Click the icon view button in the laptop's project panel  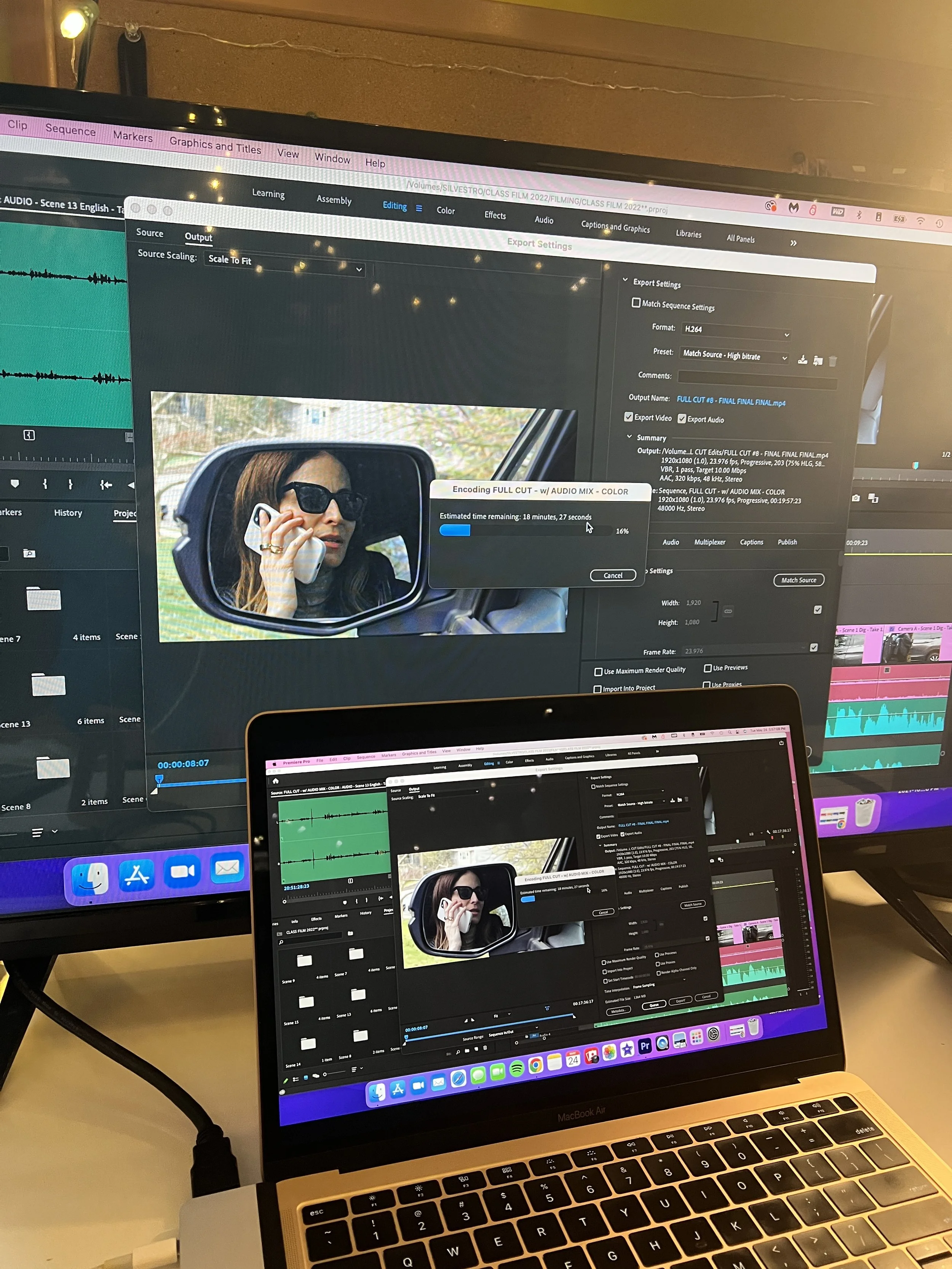[x=306, y=1077]
